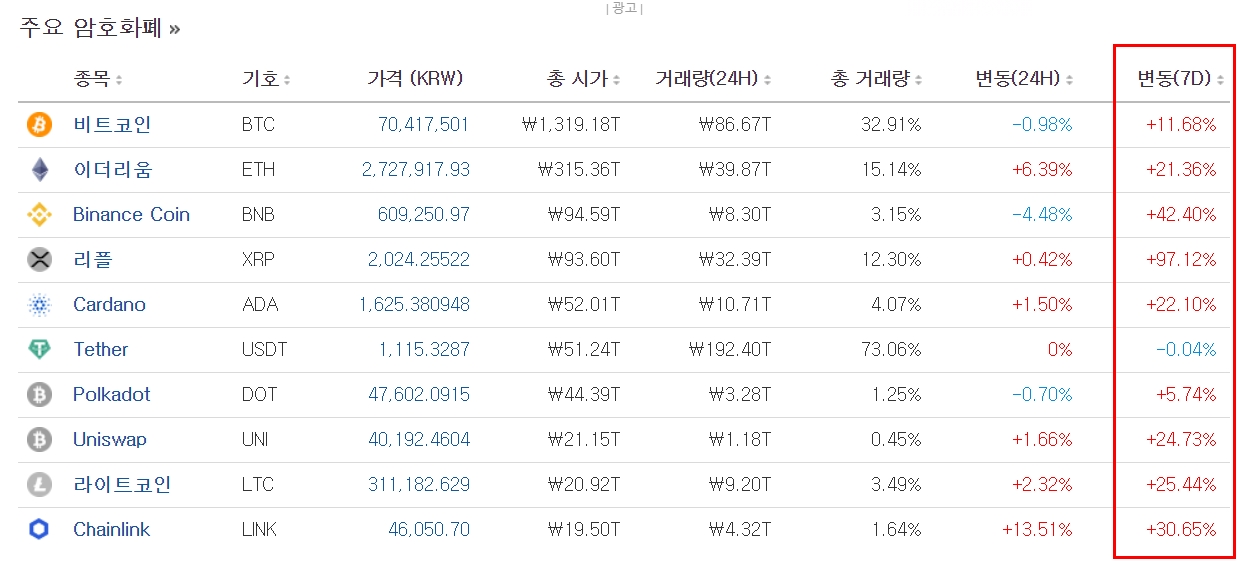Click the Binance Coin yellow icon
The width and height of the screenshot is (1238, 565).
39,215
